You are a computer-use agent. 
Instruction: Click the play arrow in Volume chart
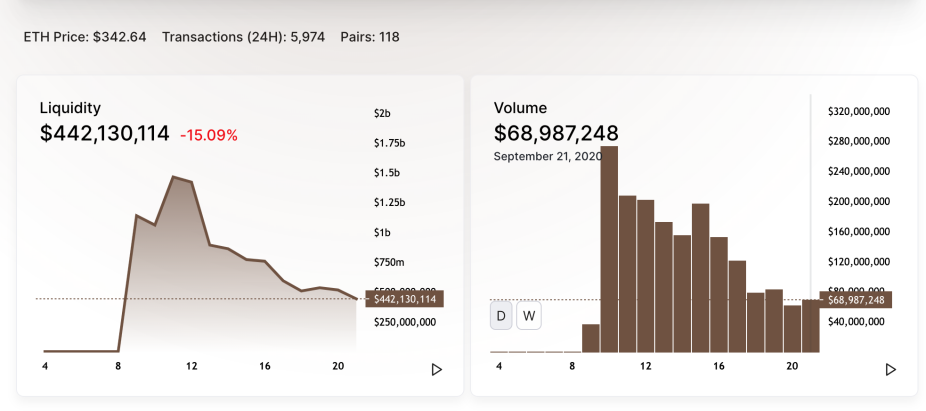[x=891, y=370]
